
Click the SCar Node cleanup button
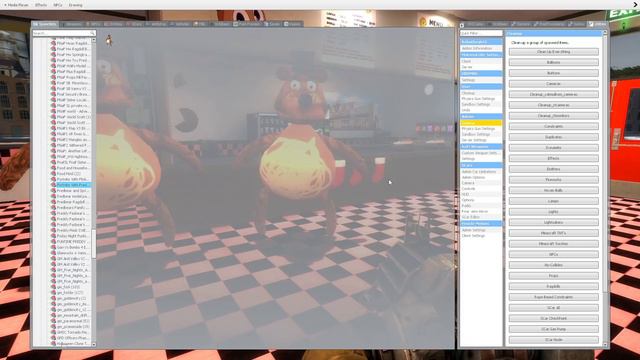[x=553, y=340]
